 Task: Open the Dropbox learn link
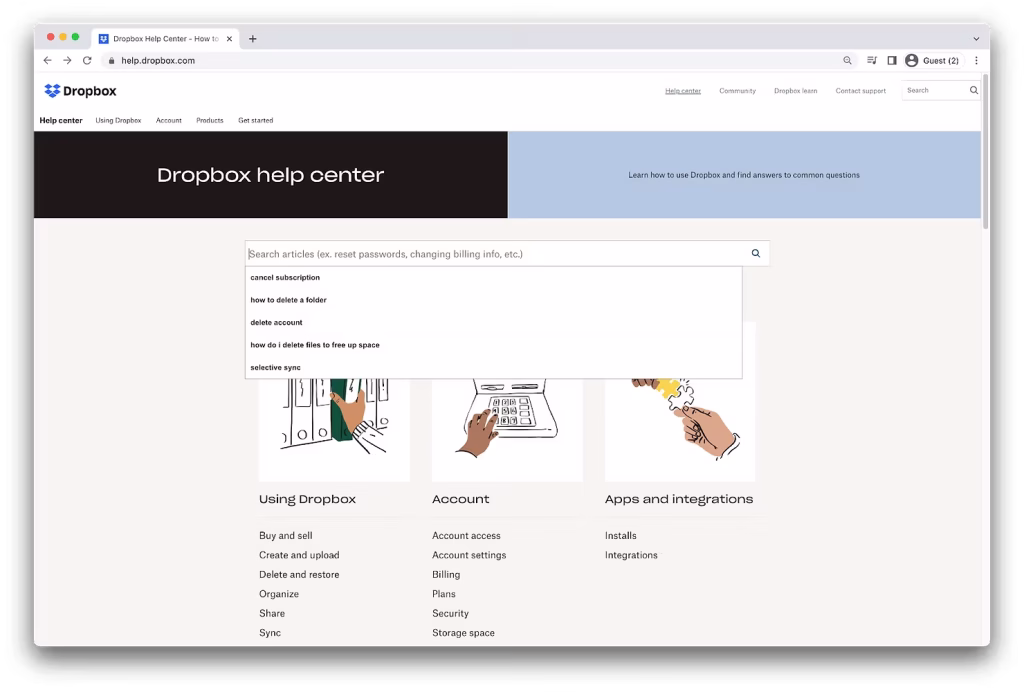(795, 91)
